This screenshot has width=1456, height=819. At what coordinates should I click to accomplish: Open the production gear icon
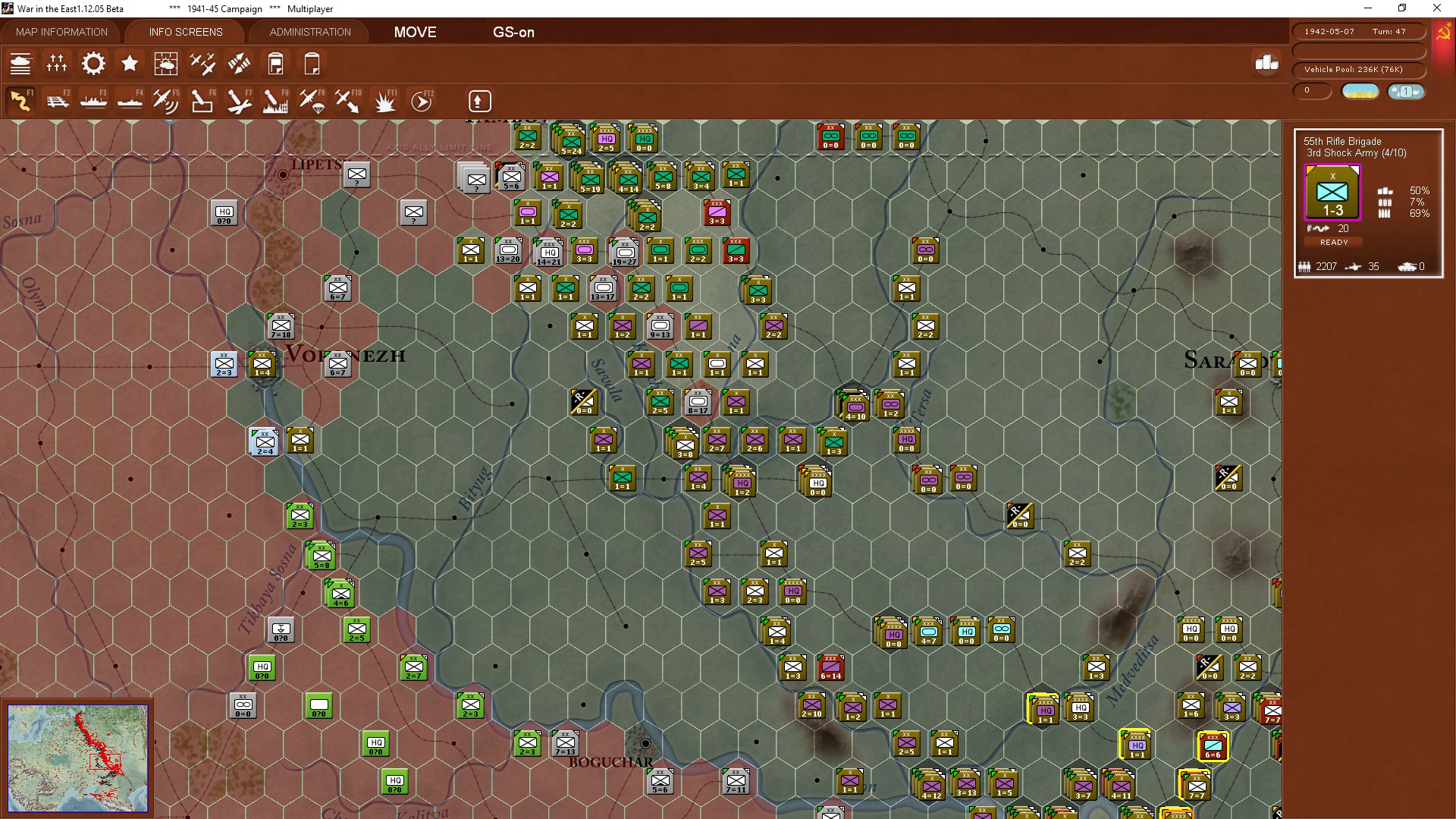93,64
